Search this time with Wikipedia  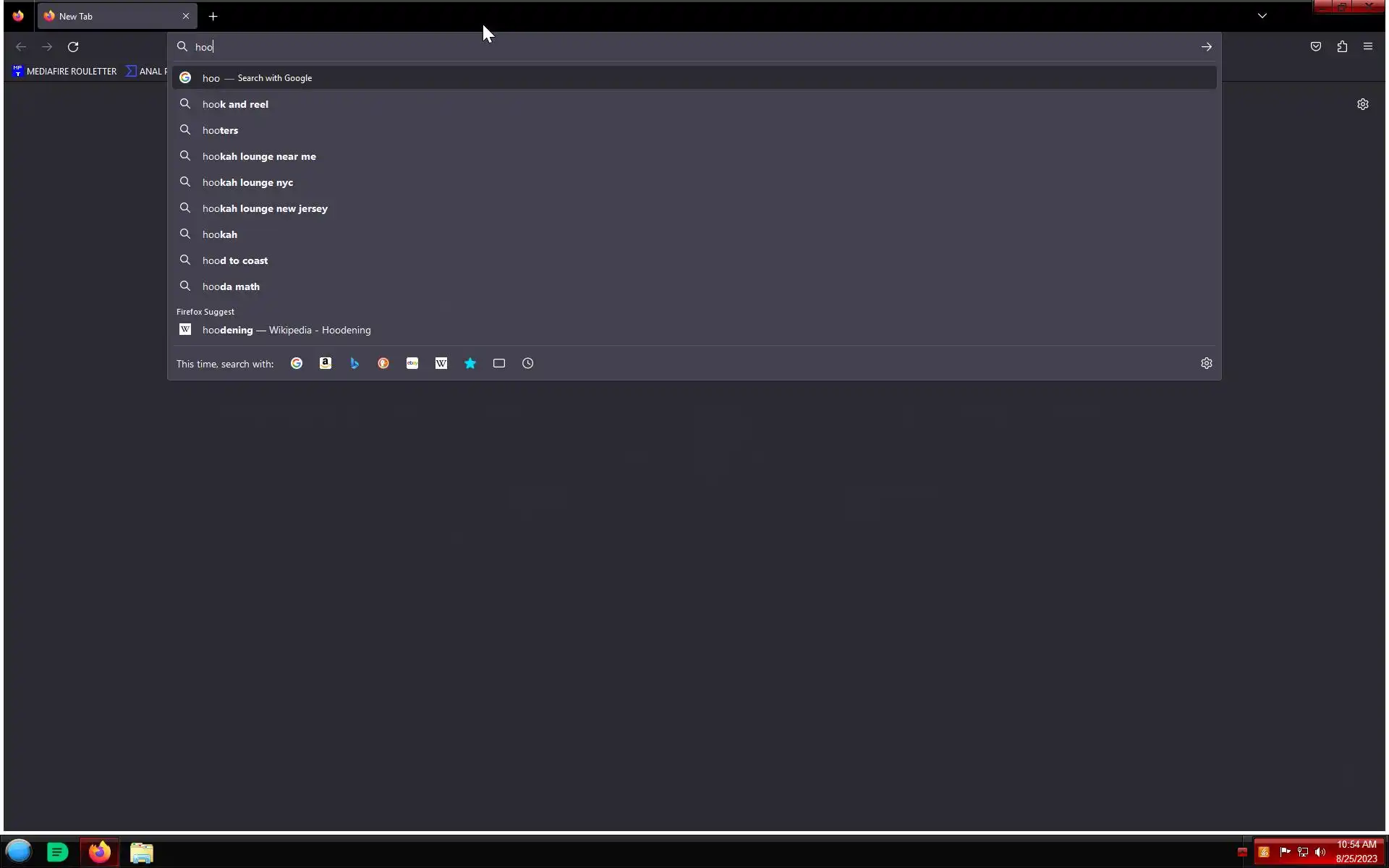point(441,364)
